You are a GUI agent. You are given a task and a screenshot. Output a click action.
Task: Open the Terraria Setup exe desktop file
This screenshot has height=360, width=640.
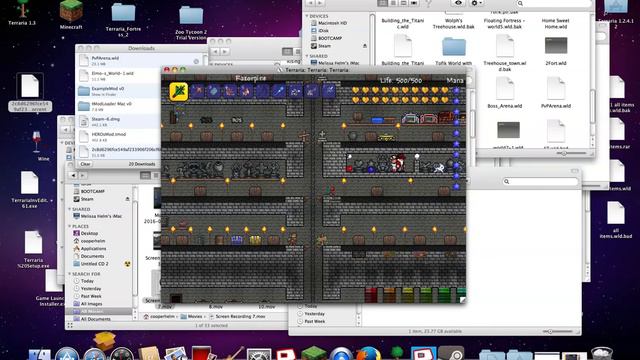pyautogui.click(x=33, y=249)
